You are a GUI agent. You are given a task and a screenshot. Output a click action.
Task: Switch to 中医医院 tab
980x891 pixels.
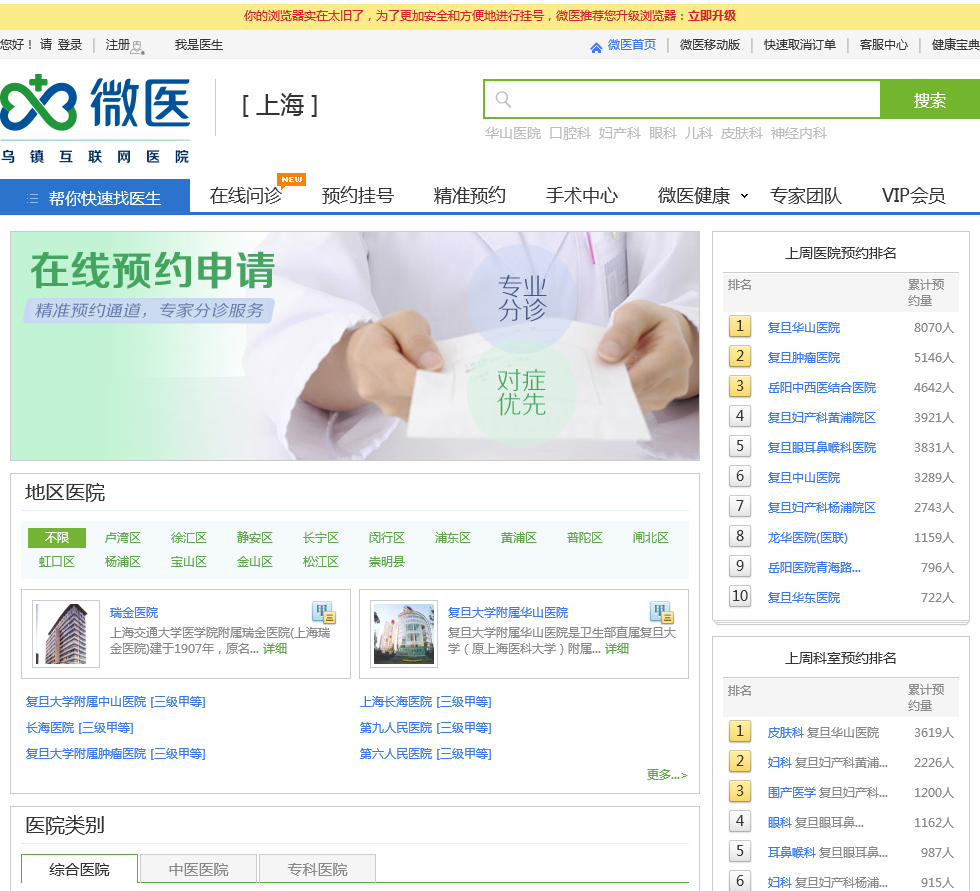tap(198, 869)
